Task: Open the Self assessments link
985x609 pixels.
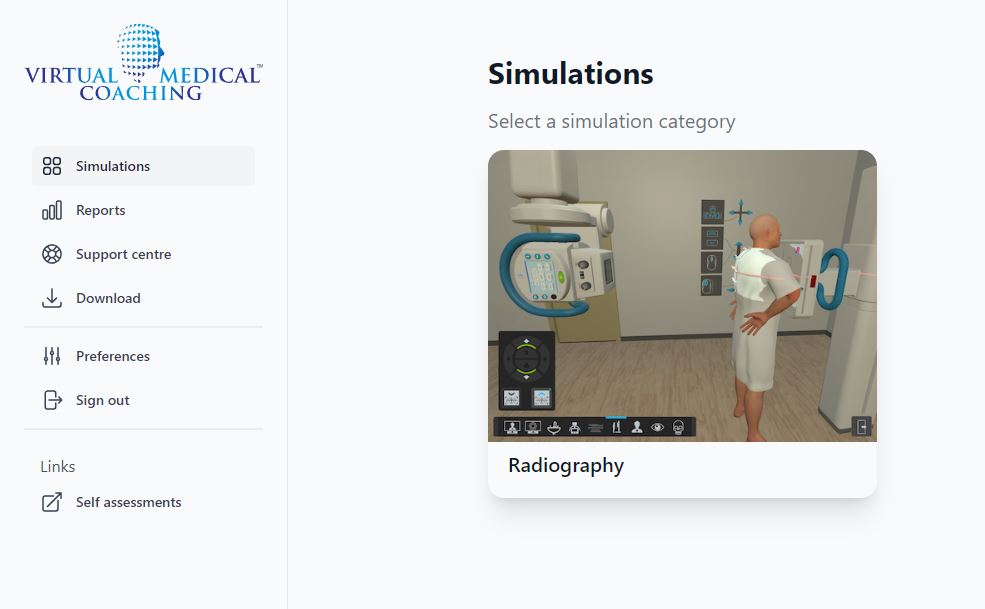Action: coord(127,502)
